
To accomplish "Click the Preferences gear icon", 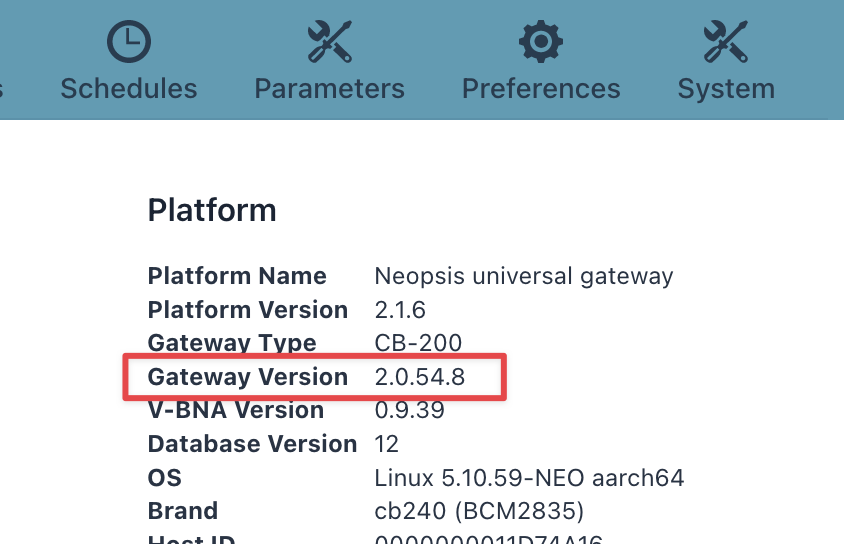I will coord(541,41).
